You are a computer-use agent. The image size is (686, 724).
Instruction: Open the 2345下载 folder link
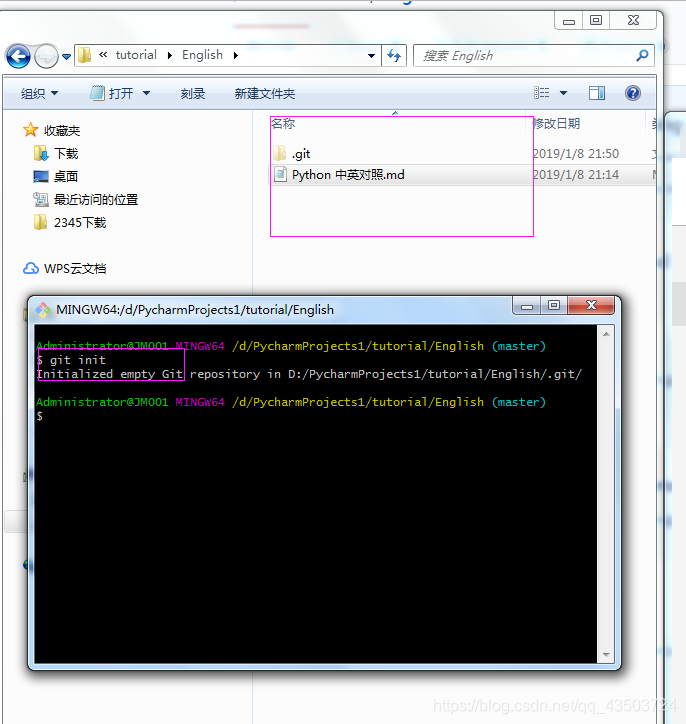(x=80, y=223)
